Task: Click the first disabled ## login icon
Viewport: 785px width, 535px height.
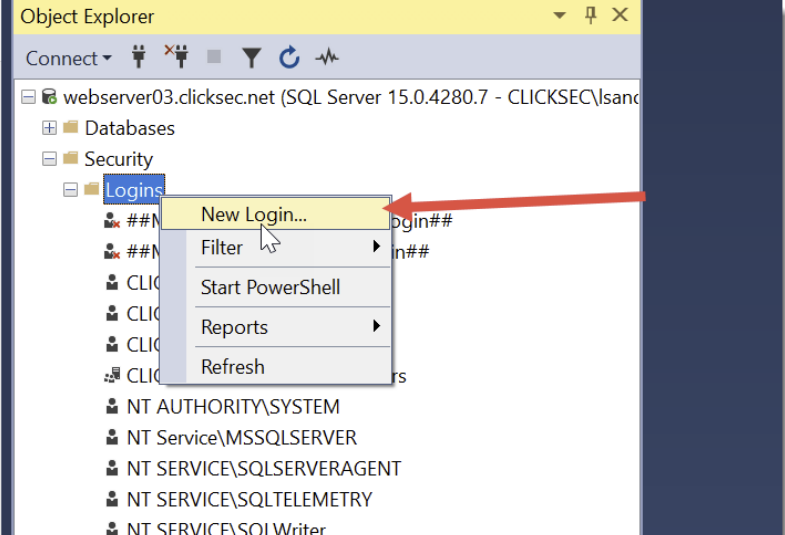Action: [112, 220]
